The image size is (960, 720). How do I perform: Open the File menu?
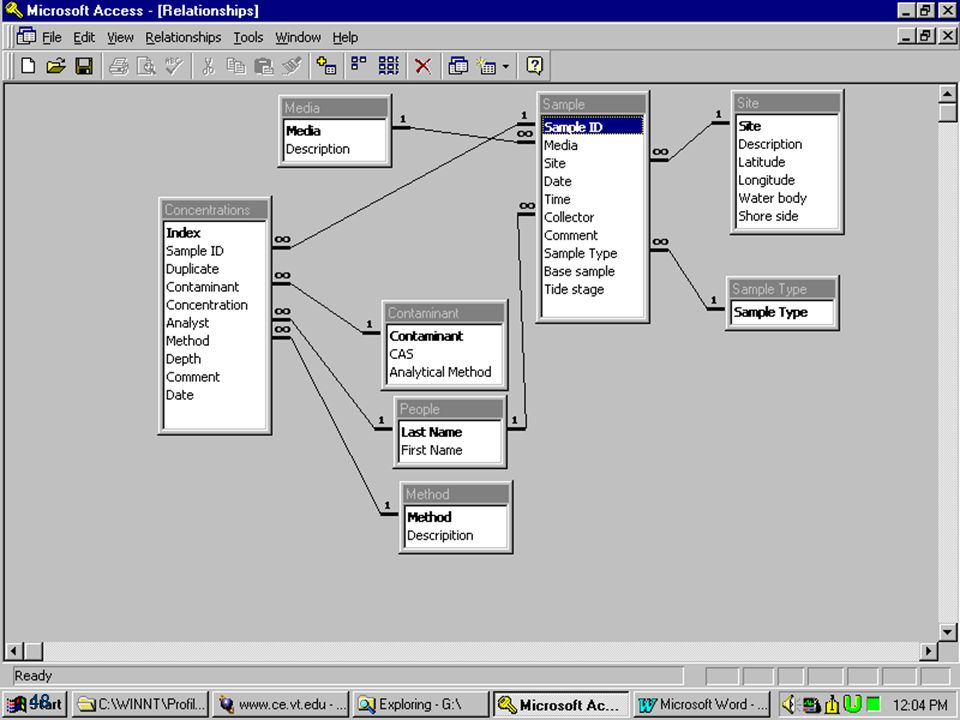[51, 37]
